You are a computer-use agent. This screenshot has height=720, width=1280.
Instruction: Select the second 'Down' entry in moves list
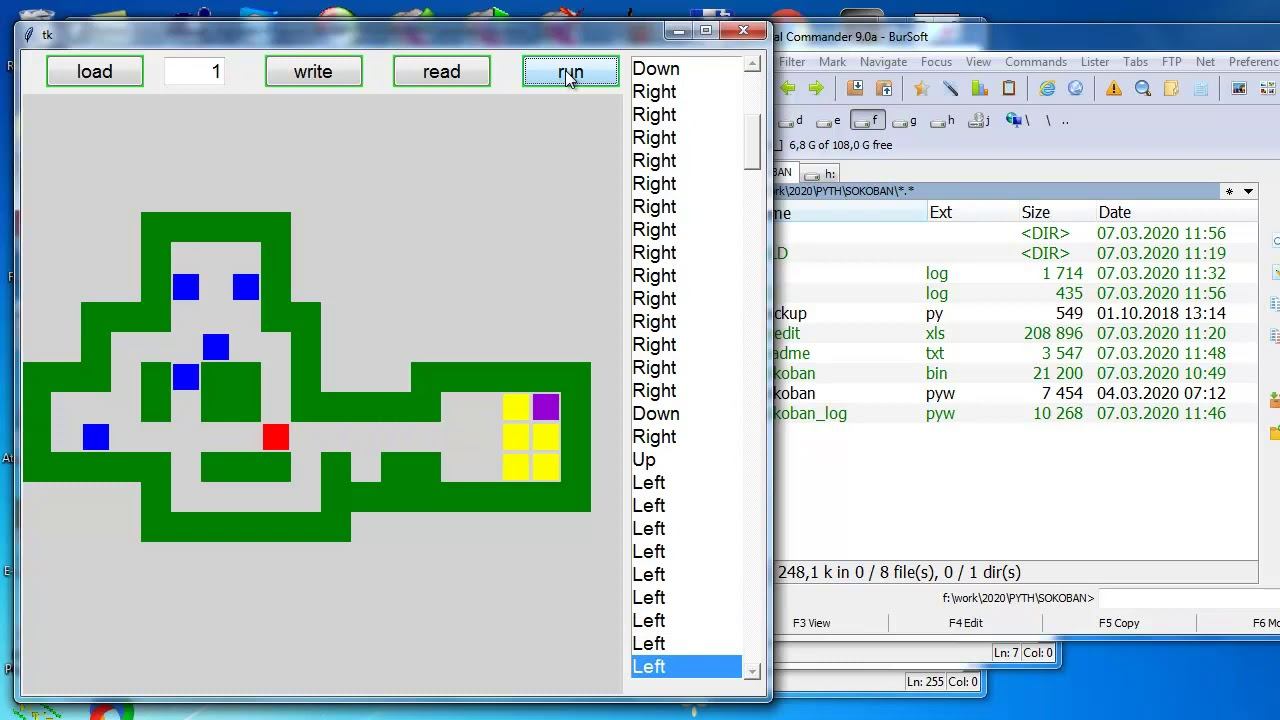click(x=686, y=413)
